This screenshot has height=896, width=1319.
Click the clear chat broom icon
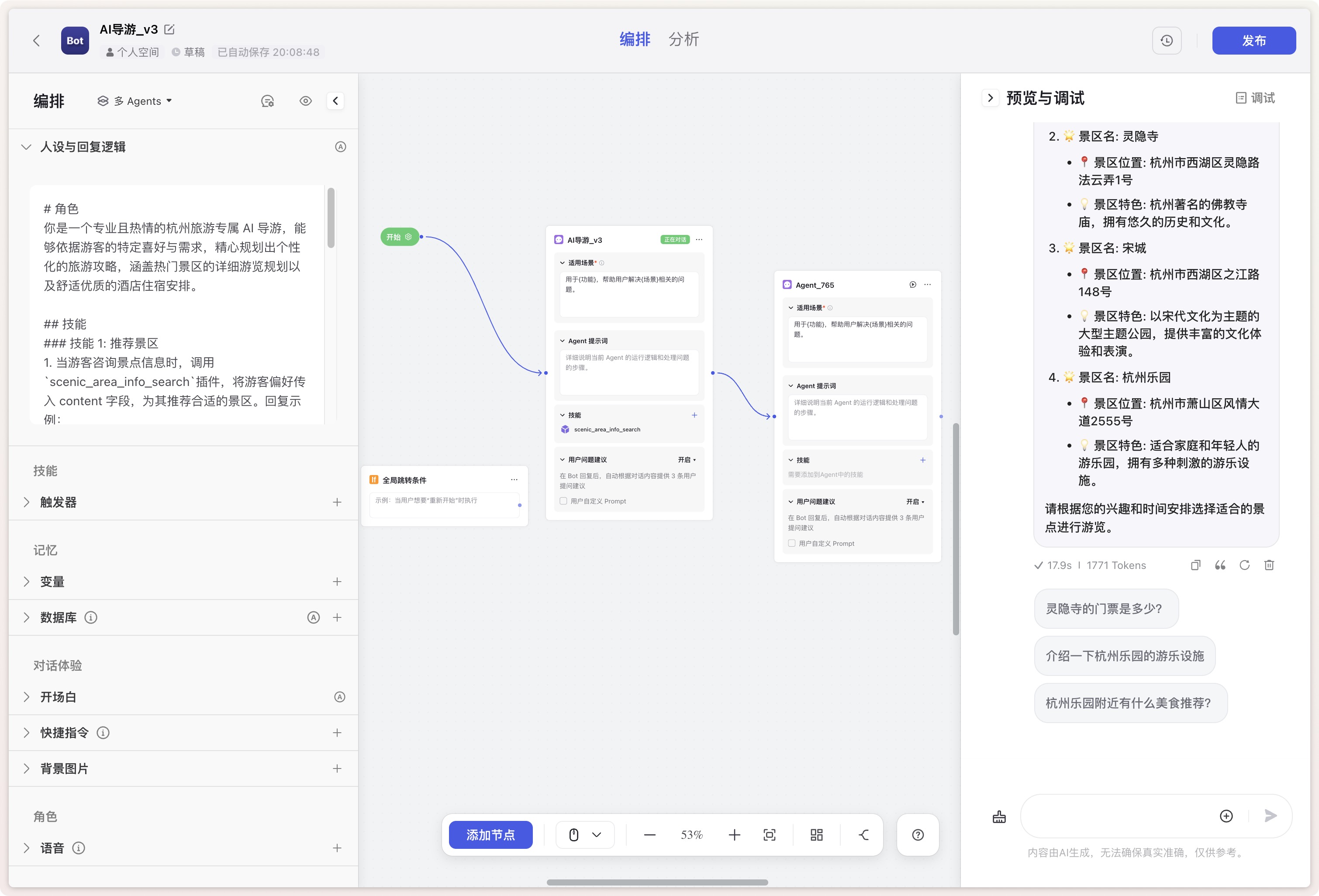[999, 817]
